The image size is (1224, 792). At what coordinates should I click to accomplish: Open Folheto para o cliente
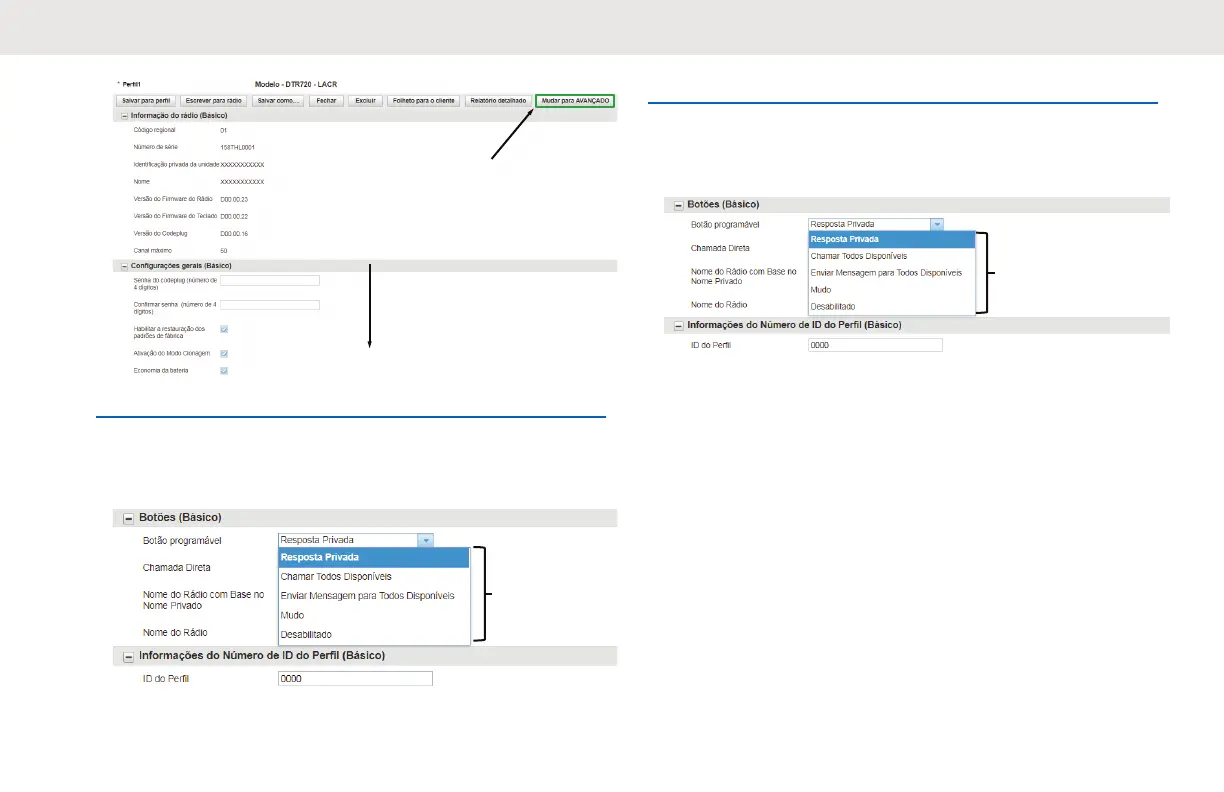click(x=422, y=101)
